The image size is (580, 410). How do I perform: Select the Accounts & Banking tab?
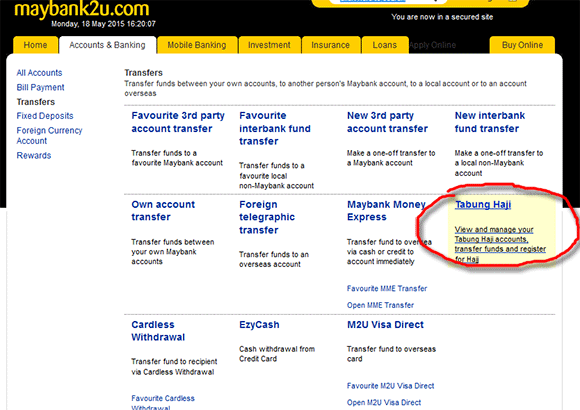107,45
